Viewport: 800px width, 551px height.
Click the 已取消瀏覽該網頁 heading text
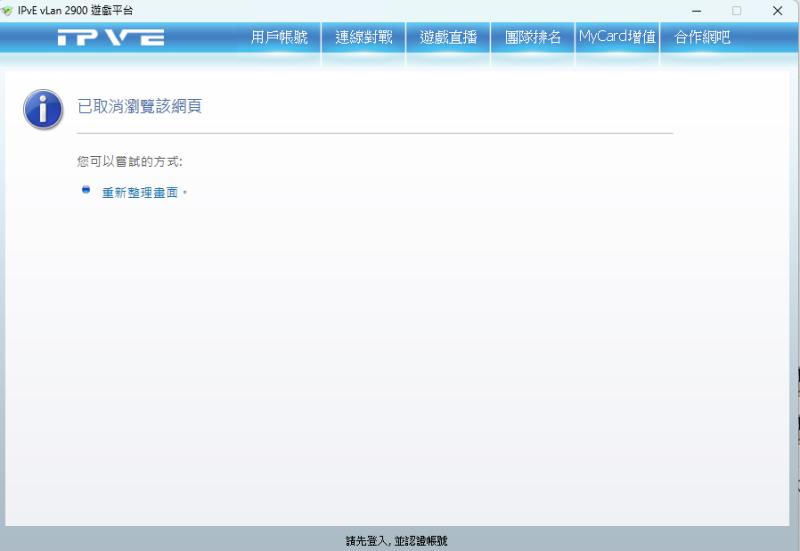[x=140, y=106]
